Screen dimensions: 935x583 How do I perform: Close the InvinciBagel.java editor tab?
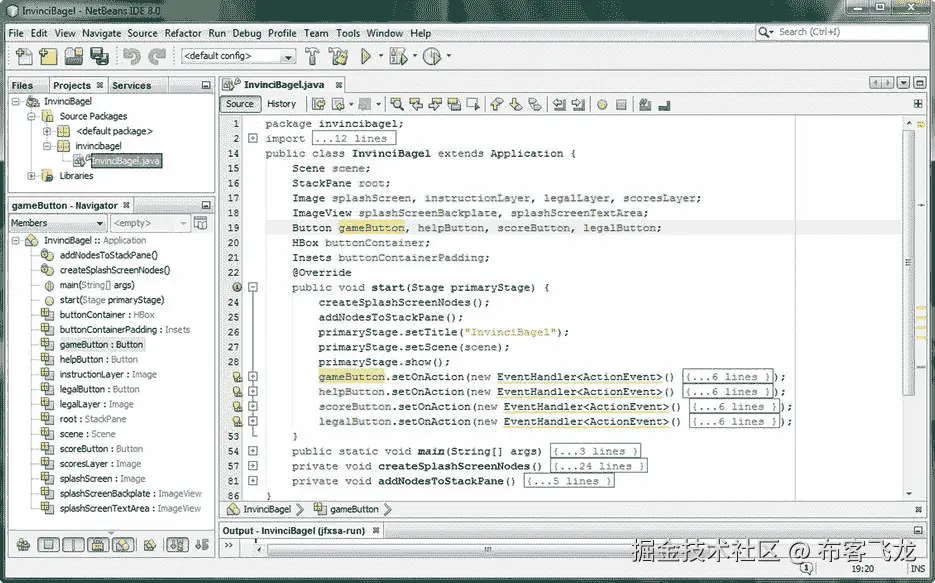point(339,85)
